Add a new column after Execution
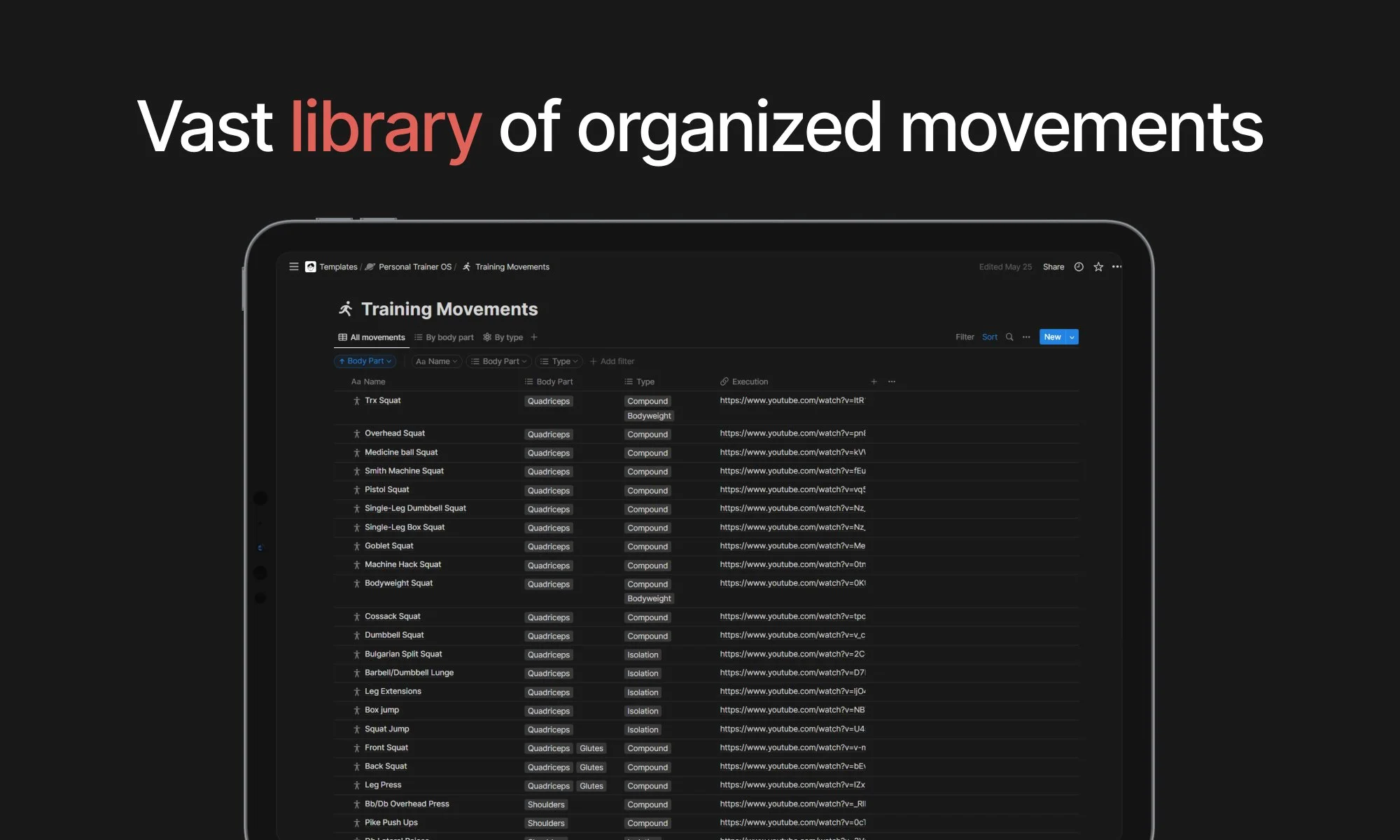This screenshot has height=840, width=1400. click(874, 381)
